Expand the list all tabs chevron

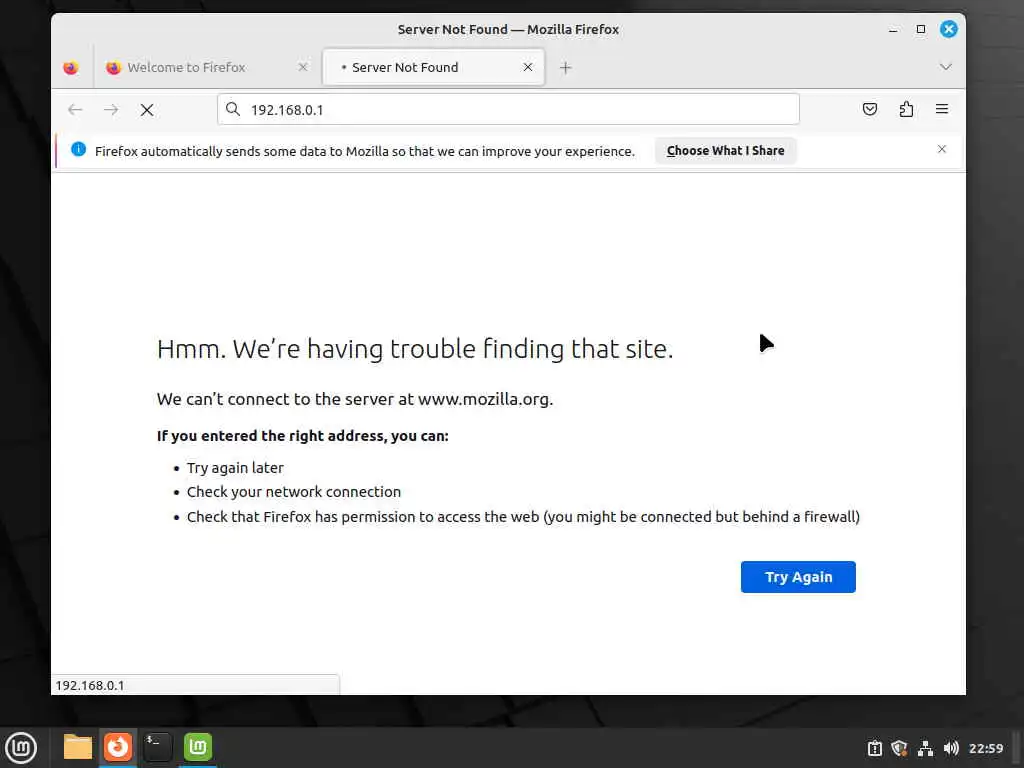945,67
